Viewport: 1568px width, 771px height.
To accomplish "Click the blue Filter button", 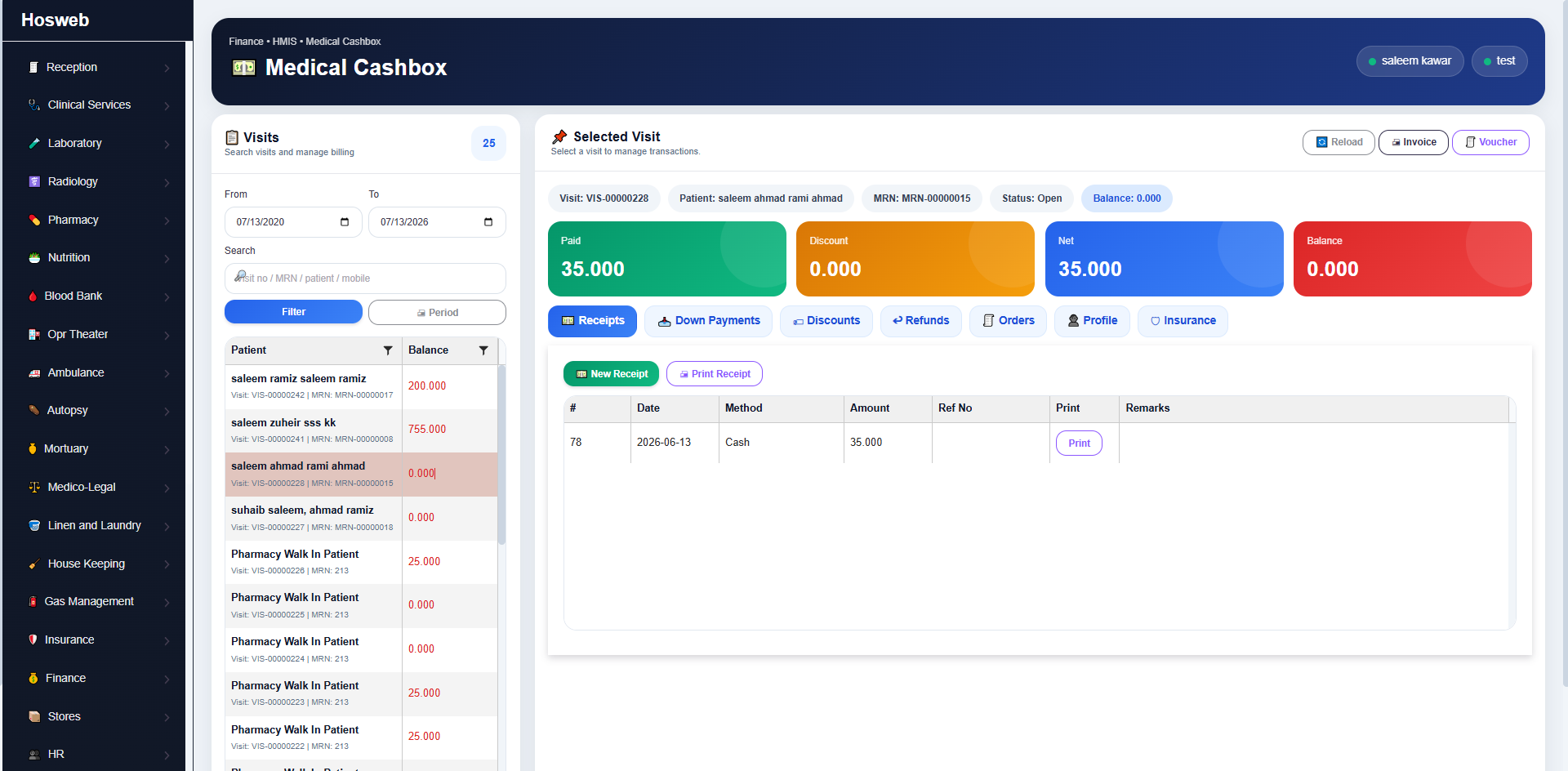I will pyautogui.click(x=293, y=312).
